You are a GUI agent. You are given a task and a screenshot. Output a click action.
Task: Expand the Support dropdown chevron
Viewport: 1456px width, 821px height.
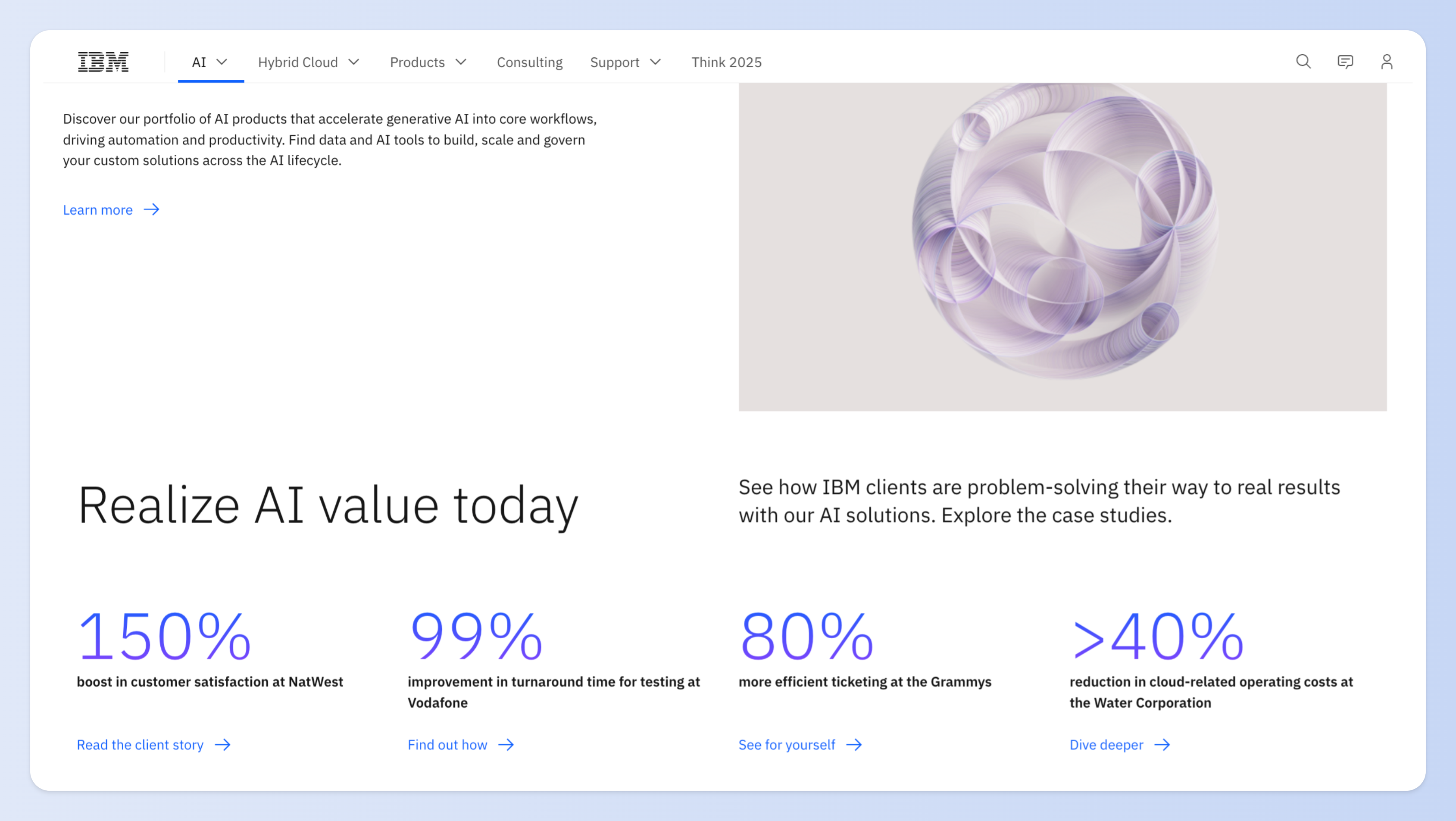coord(656,62)
